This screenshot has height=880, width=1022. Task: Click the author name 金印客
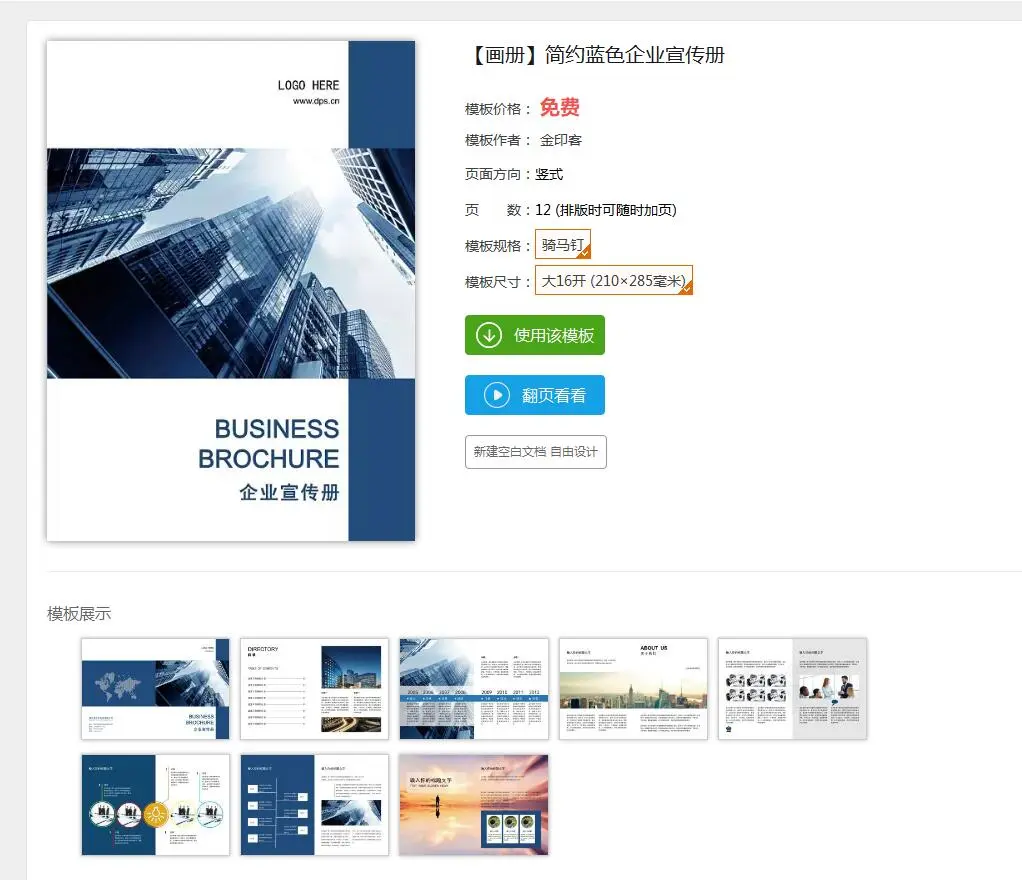pyautogui.click(x=561, y=140)
